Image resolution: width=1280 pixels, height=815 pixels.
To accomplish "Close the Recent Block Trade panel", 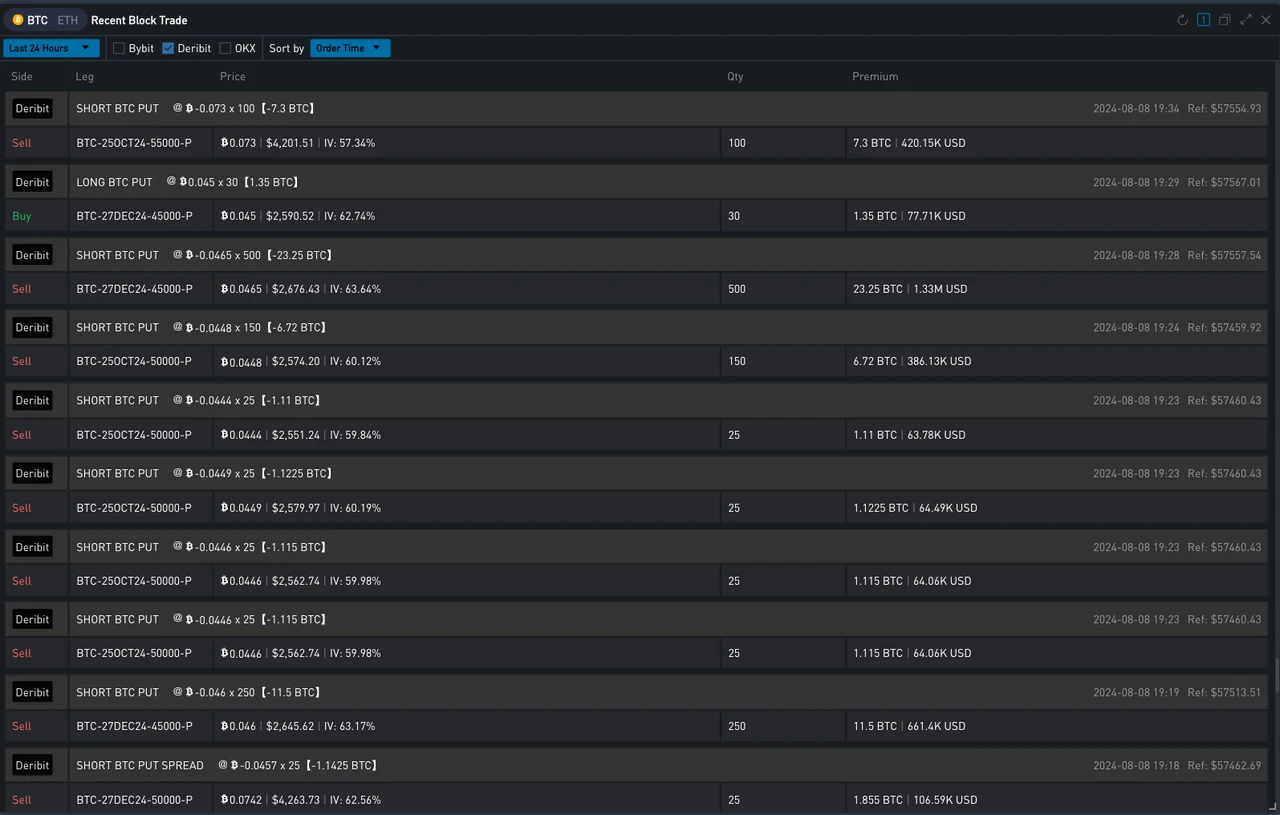I will tap(1266, 20).
